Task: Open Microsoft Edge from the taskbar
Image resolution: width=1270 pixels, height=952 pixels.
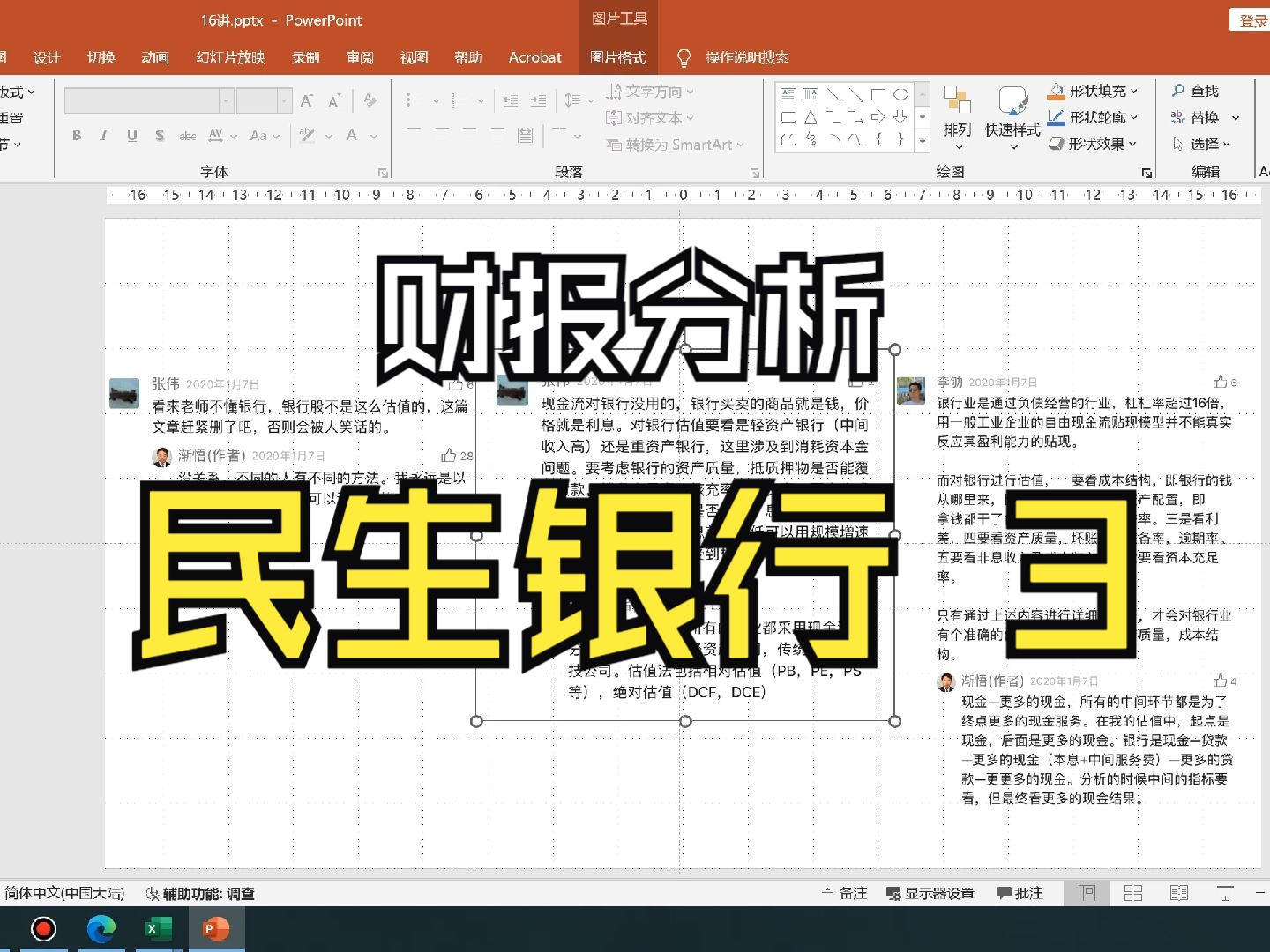Action: tap(101, 929)
